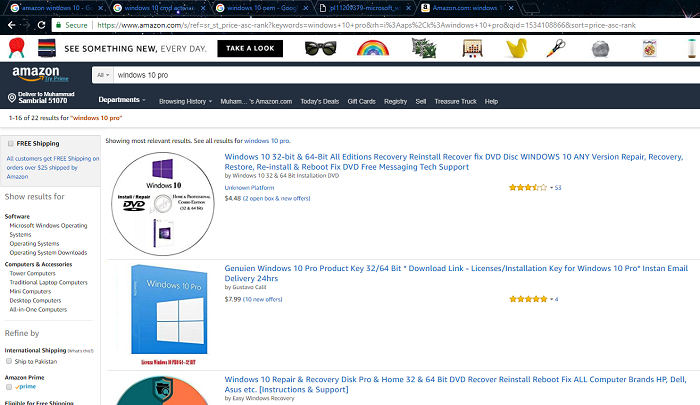The width and height of the screenshot is (700, 405).
Task: Click the browser address bar URL
Action: [x=366, y=25]
